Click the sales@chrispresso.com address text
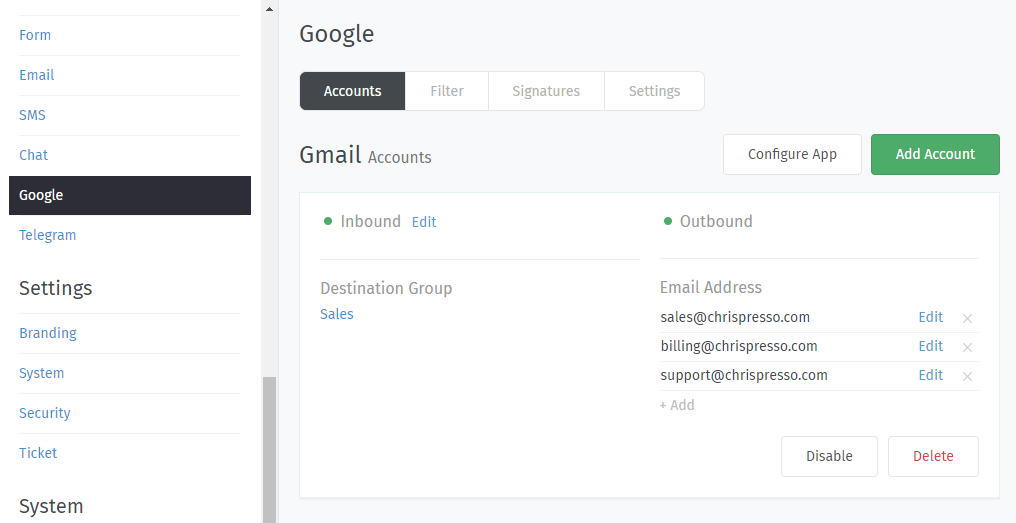Image resolution: width=1016 pixels, height=523 pixels. click(x=735, y=317)
